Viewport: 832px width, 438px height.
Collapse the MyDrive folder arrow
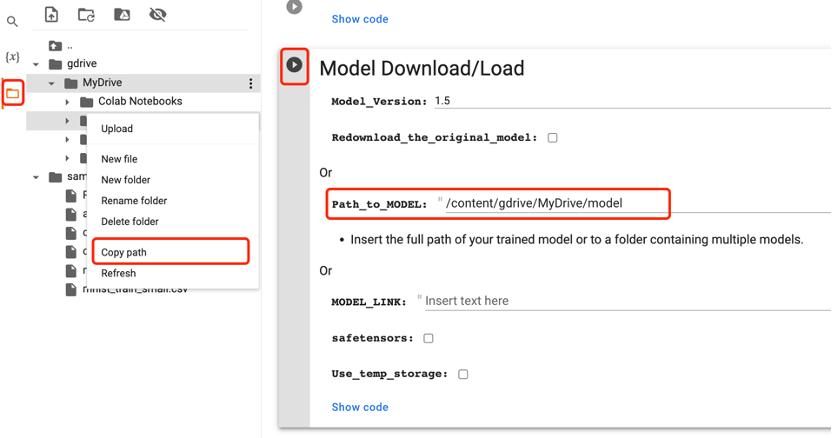[52, 83]
